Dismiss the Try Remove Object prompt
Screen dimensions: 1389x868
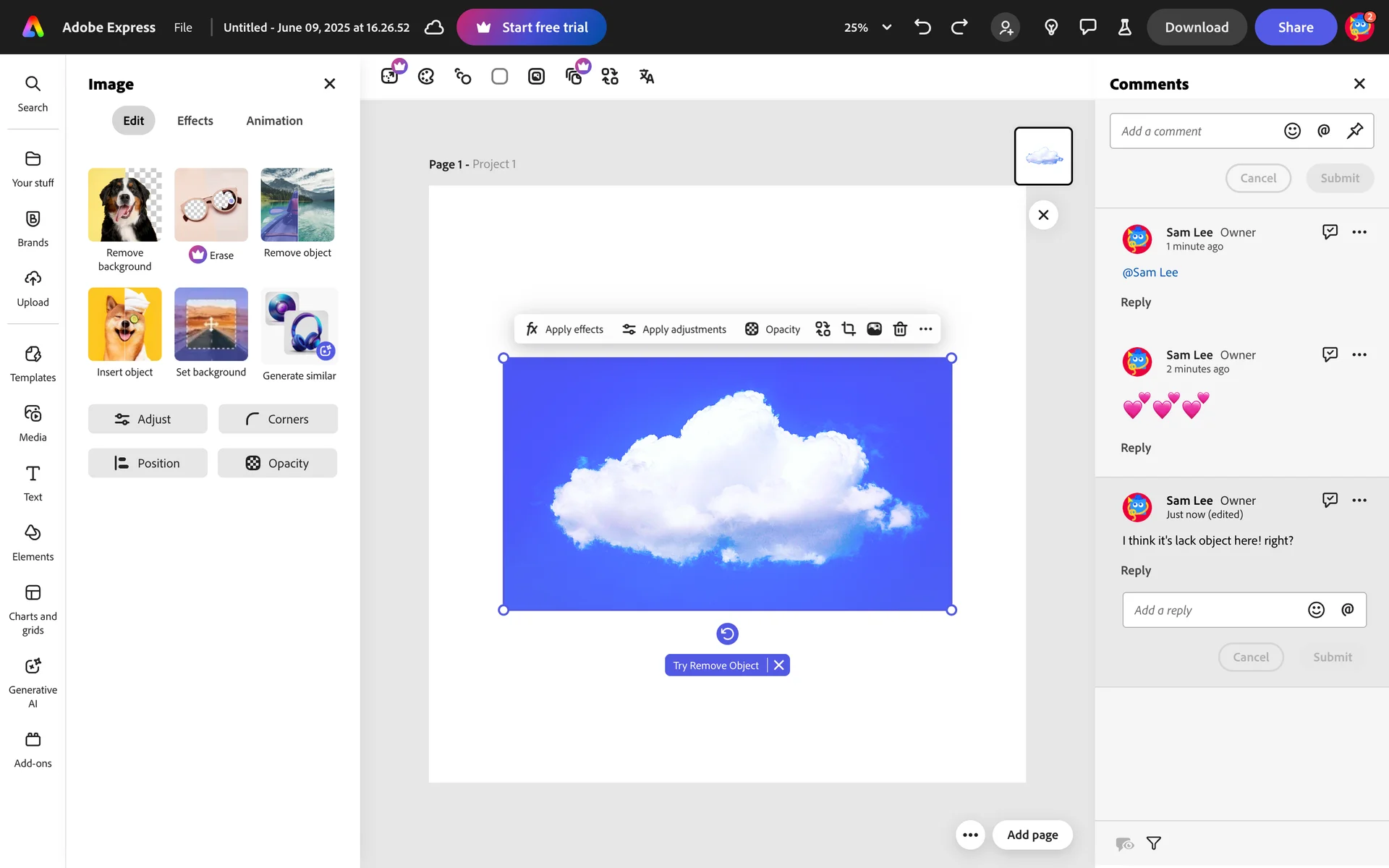[778, 665]
